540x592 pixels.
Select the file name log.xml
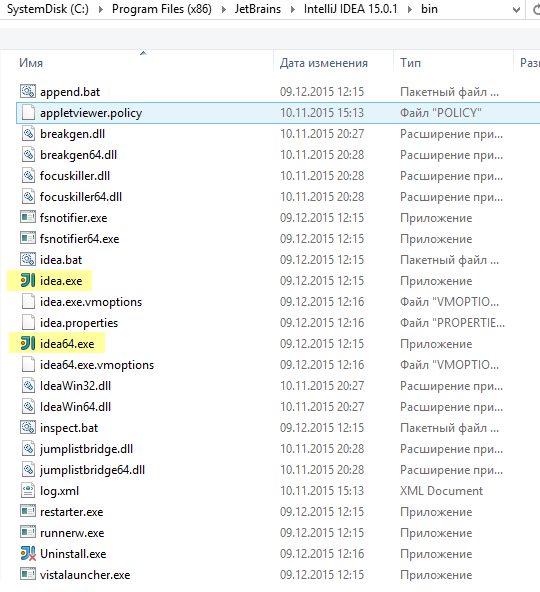60,491
